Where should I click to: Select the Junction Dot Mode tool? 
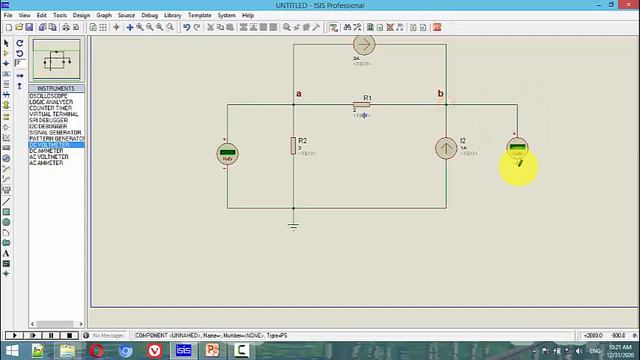click(x=6, y=63)
